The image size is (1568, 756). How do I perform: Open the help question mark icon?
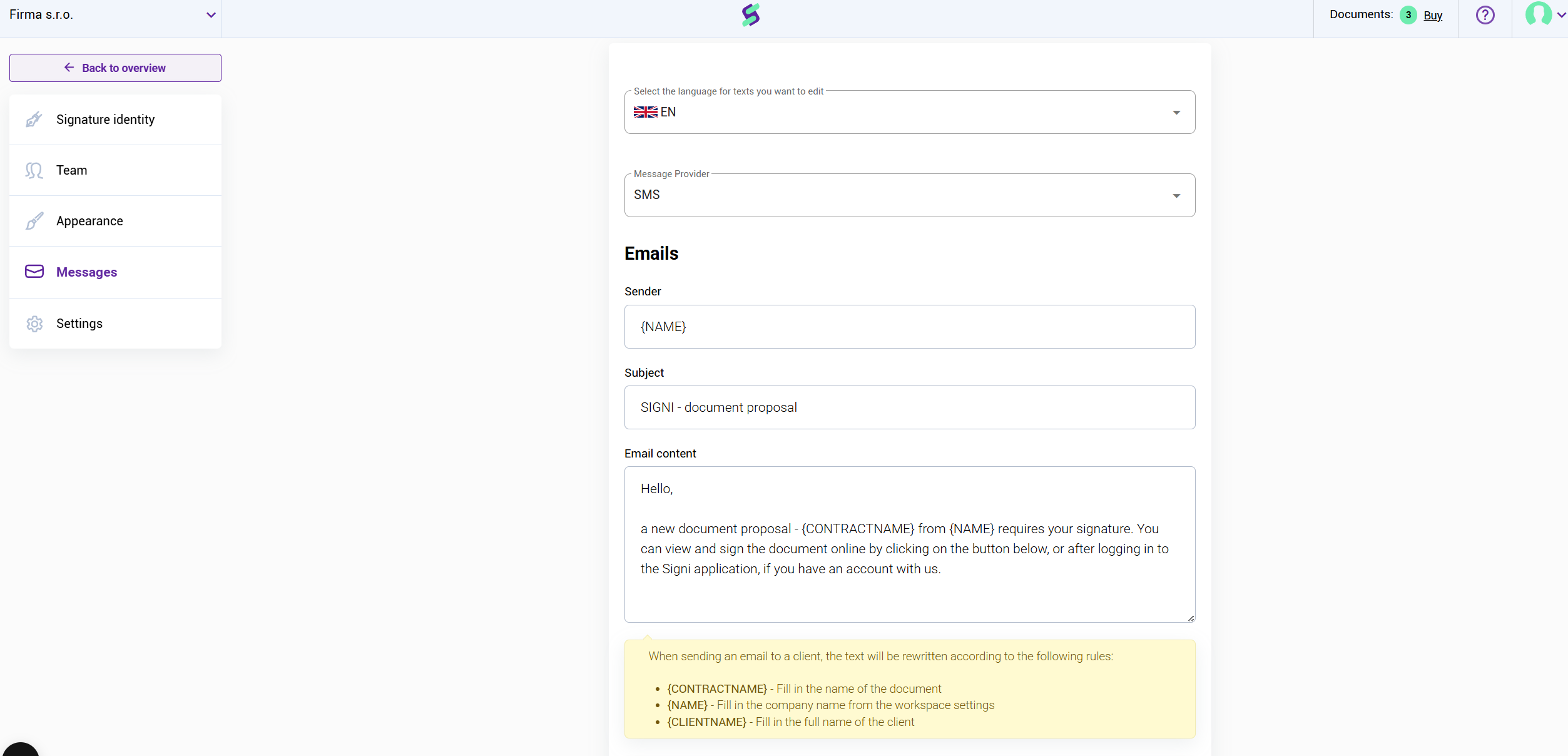point(1485,15)
